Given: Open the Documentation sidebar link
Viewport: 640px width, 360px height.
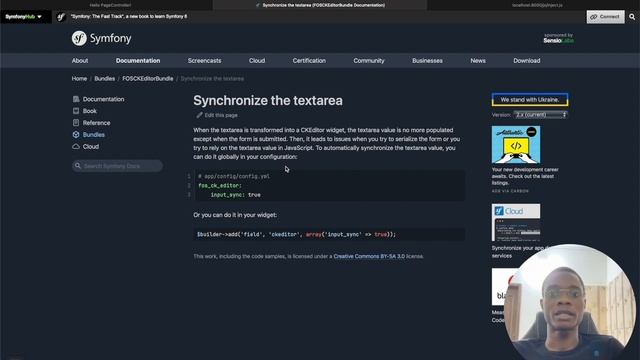Looking at the screenshot, I should click(103, 99).
